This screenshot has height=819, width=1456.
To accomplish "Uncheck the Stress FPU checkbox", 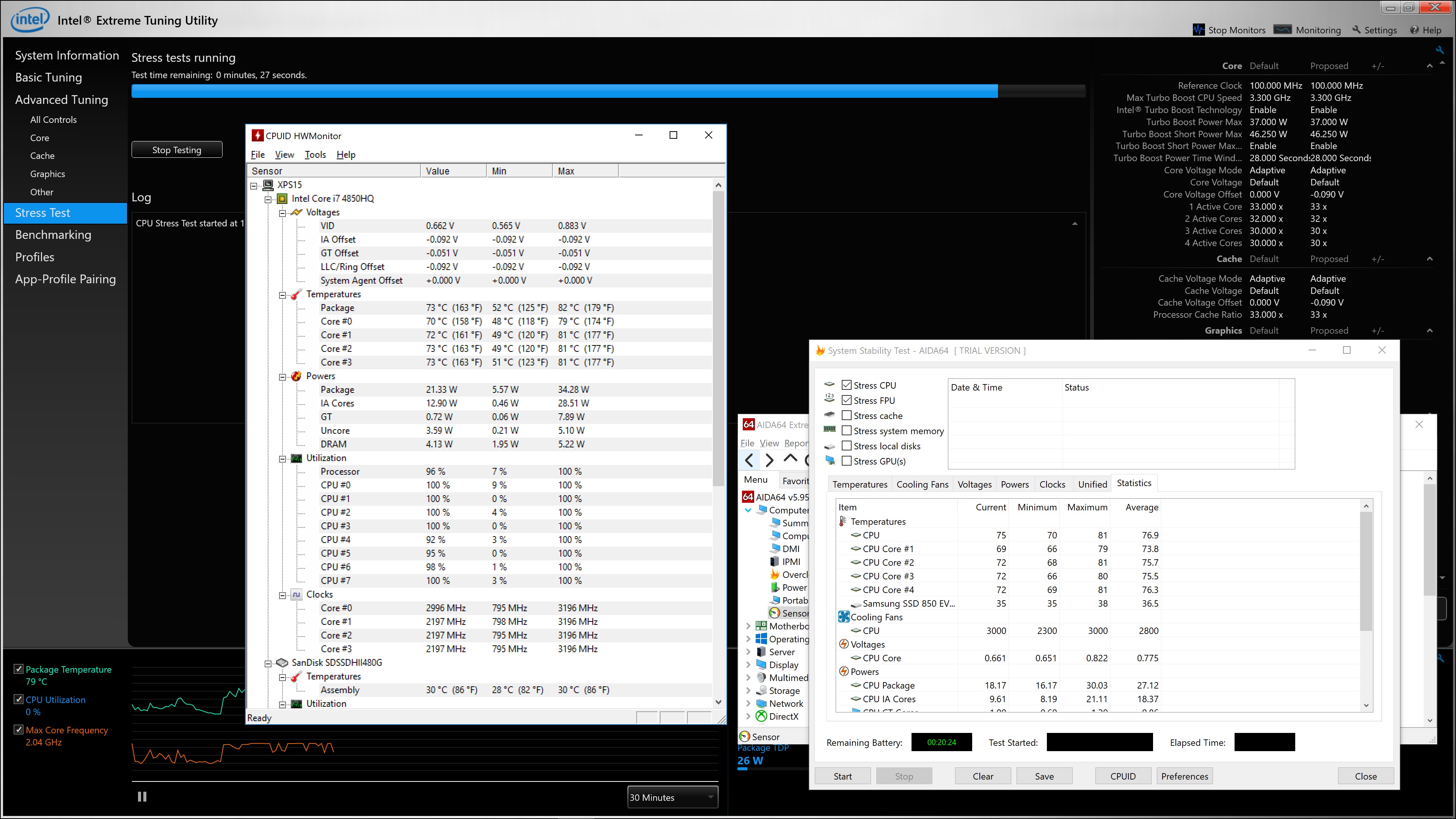I will point(847,400).
